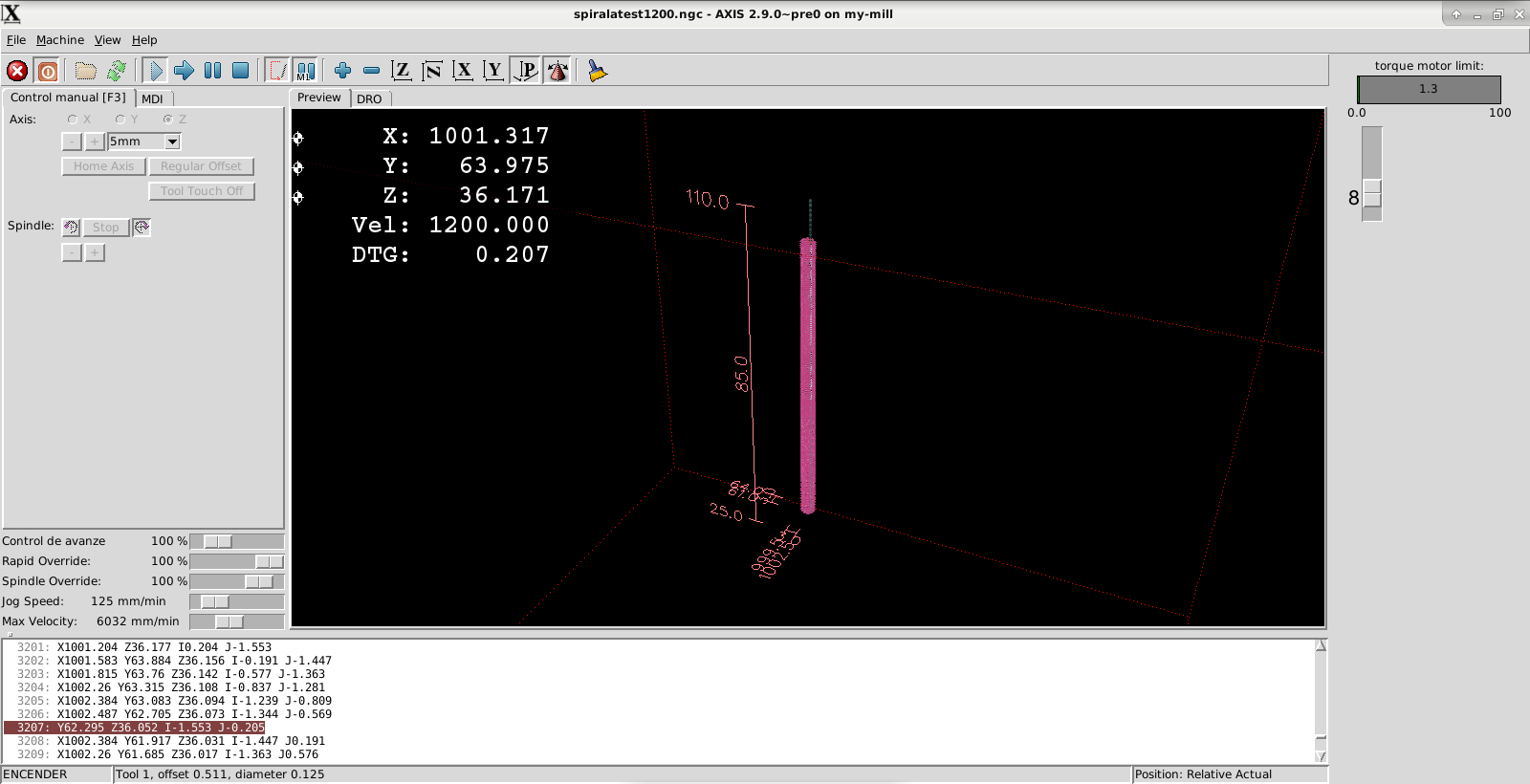Click the Home Axis button
The height and width of the screenshot is (784, 1530).
(103, 166)
